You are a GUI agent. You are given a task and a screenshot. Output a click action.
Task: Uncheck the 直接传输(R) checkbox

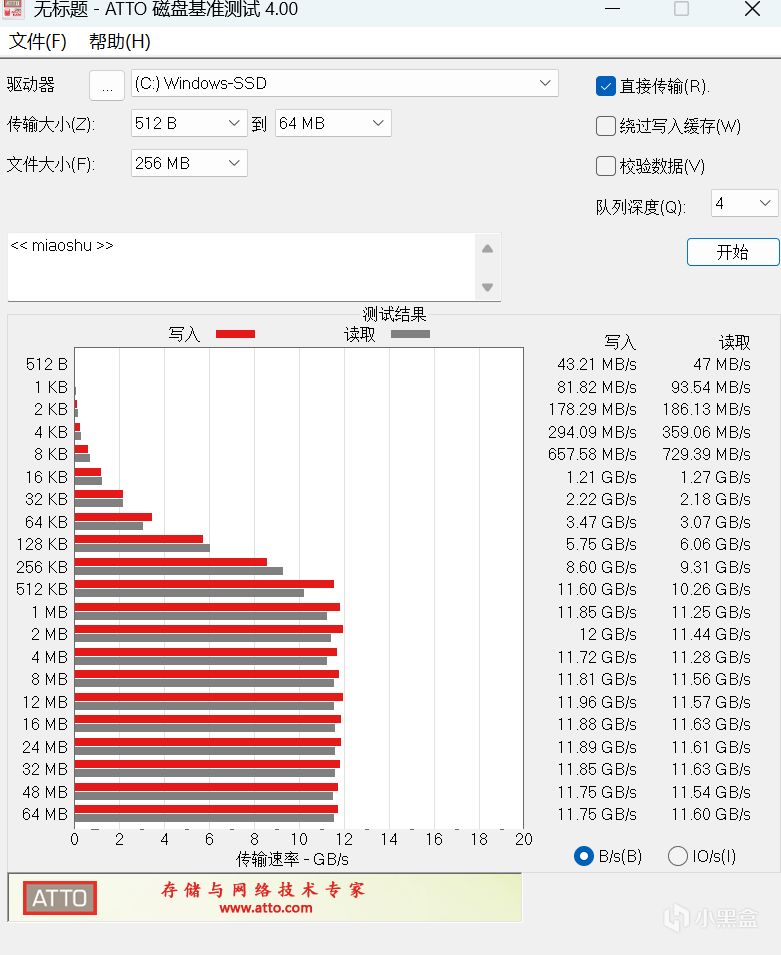pos(606,86)
